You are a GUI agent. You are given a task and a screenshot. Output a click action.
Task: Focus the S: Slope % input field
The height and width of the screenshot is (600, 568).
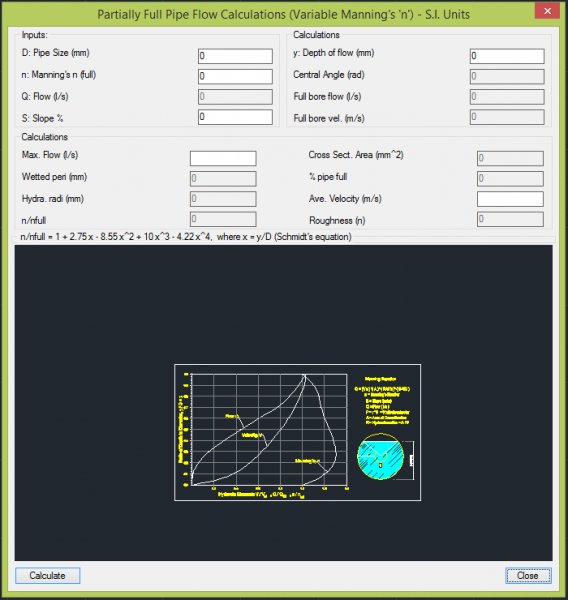235,117
